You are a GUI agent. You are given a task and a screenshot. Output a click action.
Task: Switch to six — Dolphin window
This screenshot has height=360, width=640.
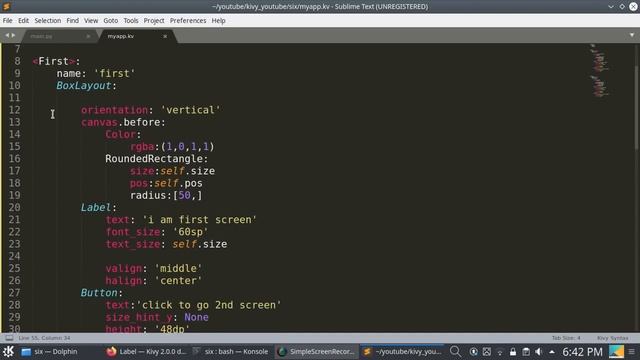[x=49, y=351]
